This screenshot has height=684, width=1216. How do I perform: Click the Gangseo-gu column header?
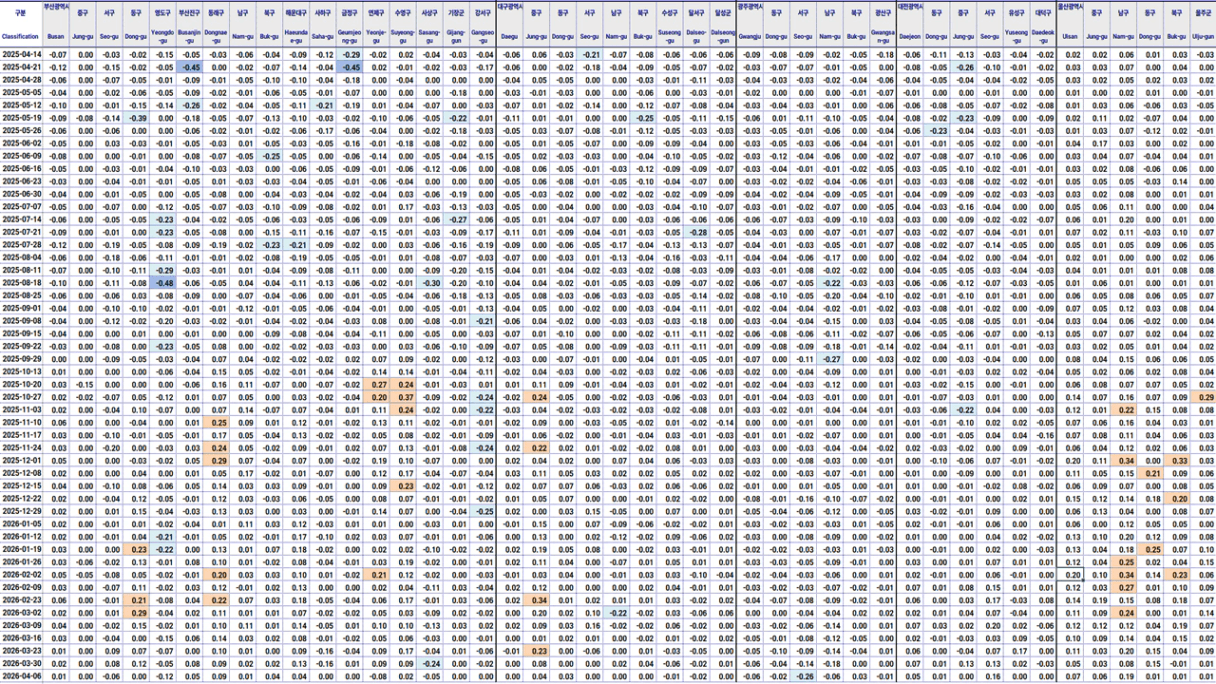pyautogui.click(x=483, y=36)
